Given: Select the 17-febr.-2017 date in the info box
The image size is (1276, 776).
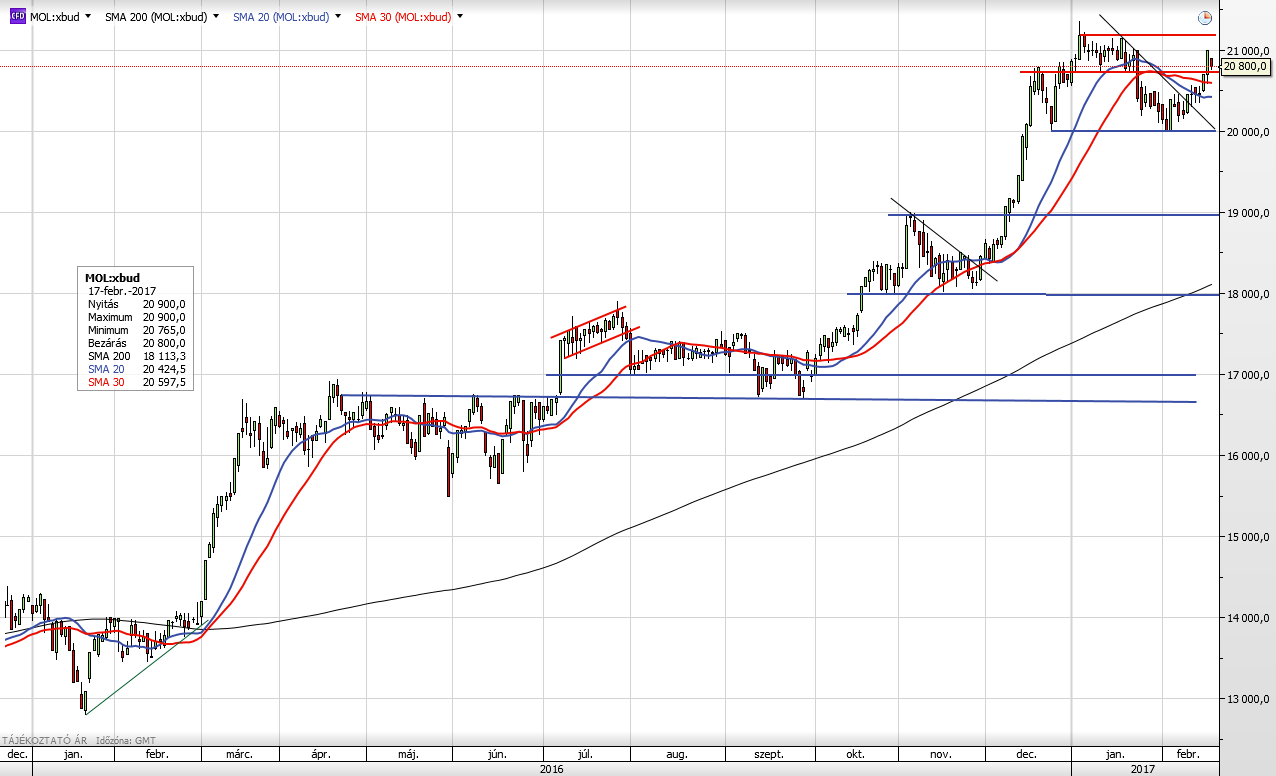Looking at the screenshot, I should click(121, 290).
